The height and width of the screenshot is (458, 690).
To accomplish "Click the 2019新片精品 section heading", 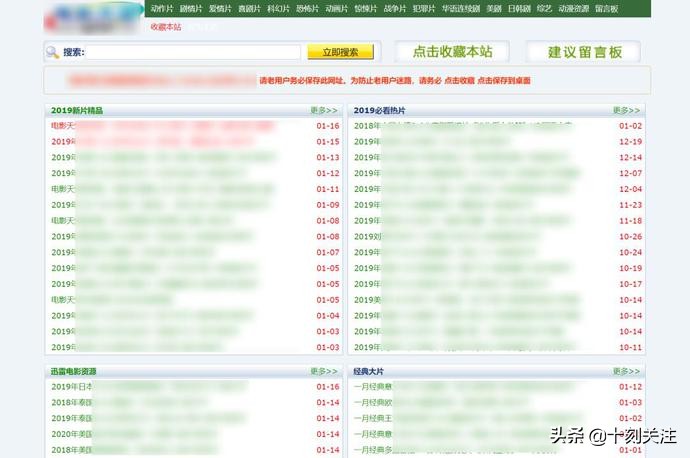I will pyautogui.click(x=77, y=110).
